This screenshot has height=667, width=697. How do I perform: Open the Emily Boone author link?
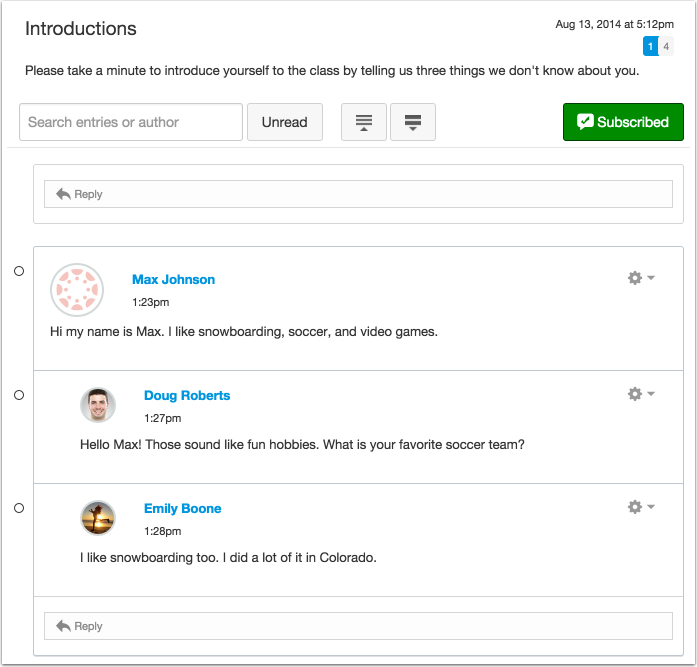(x=183, y=508)
